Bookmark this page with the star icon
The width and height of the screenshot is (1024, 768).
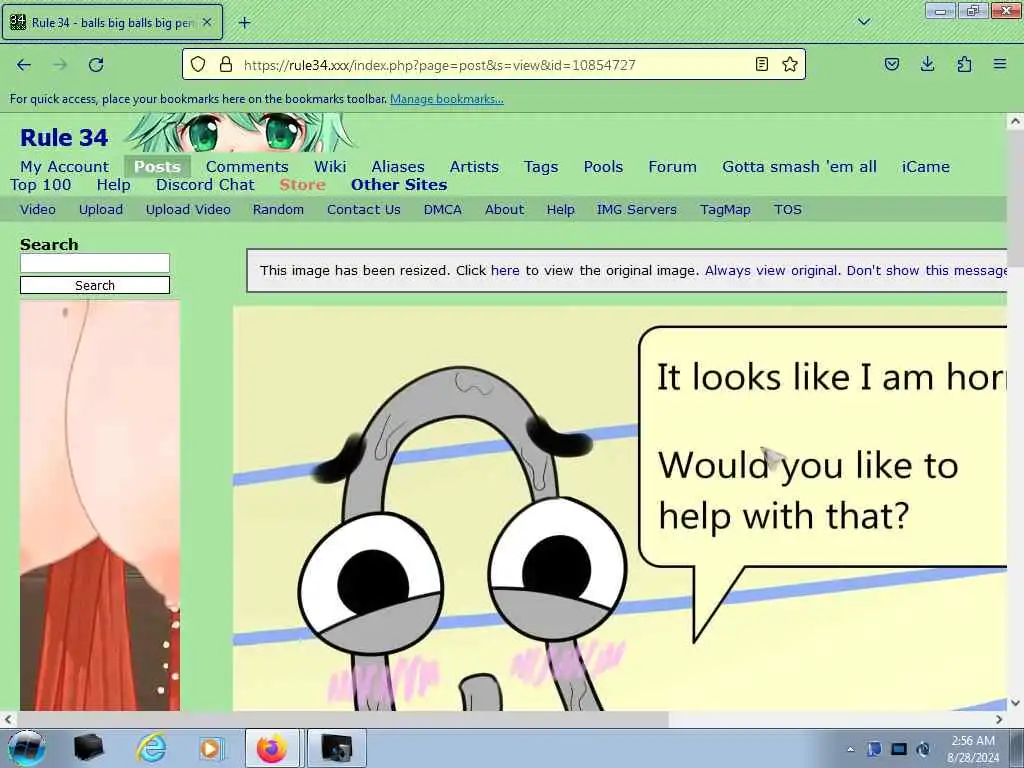coord(790,64)
